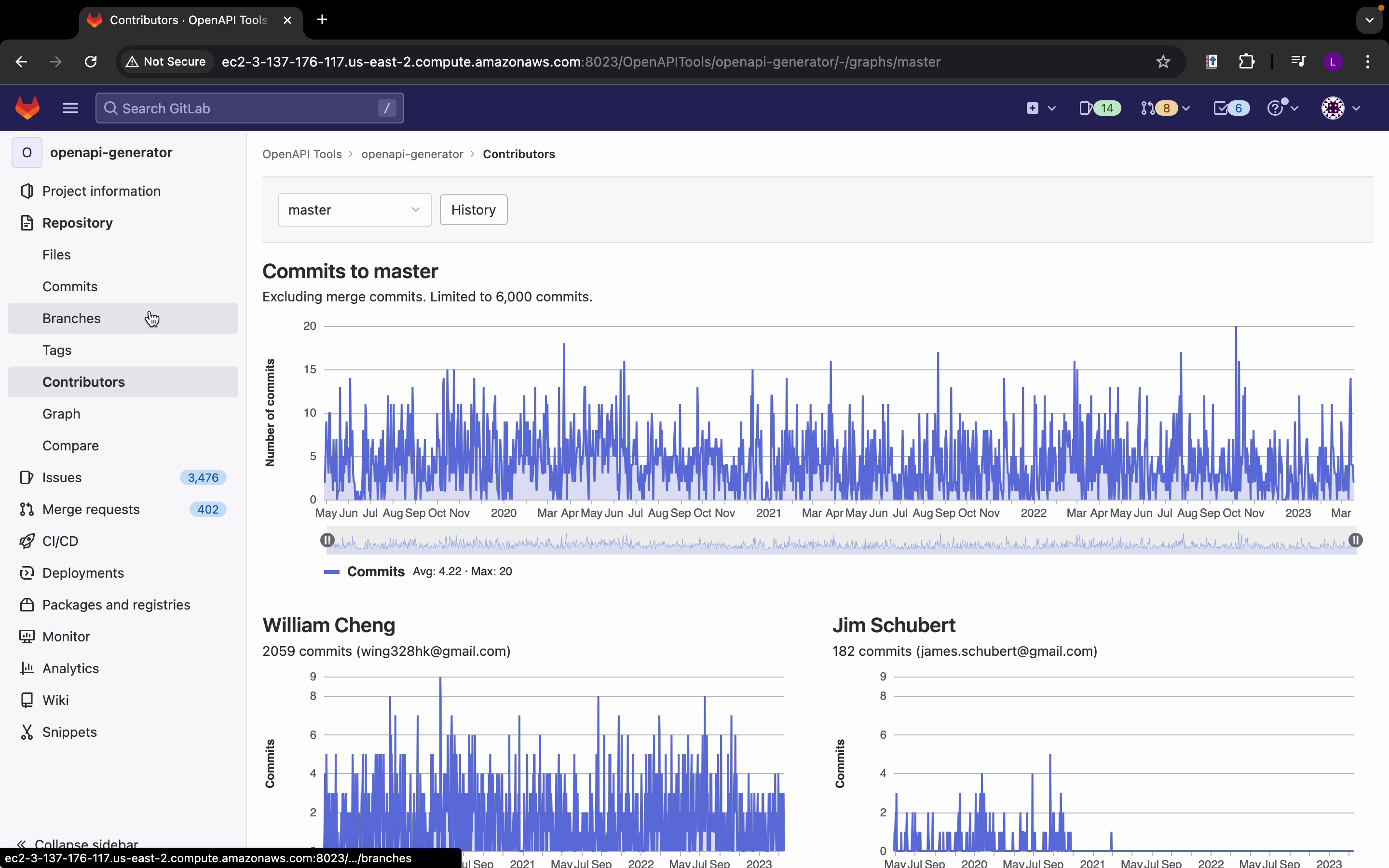Toggle the Commits series in chart legend

coord(375,571)
